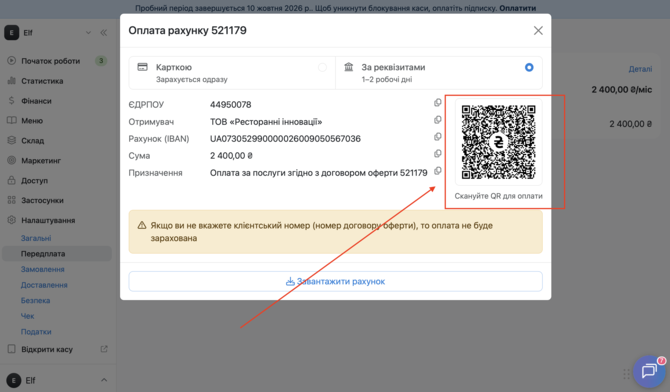Click the Завантажити рахунок button
The image size is (670, 392).
click(x=335, y=281)
